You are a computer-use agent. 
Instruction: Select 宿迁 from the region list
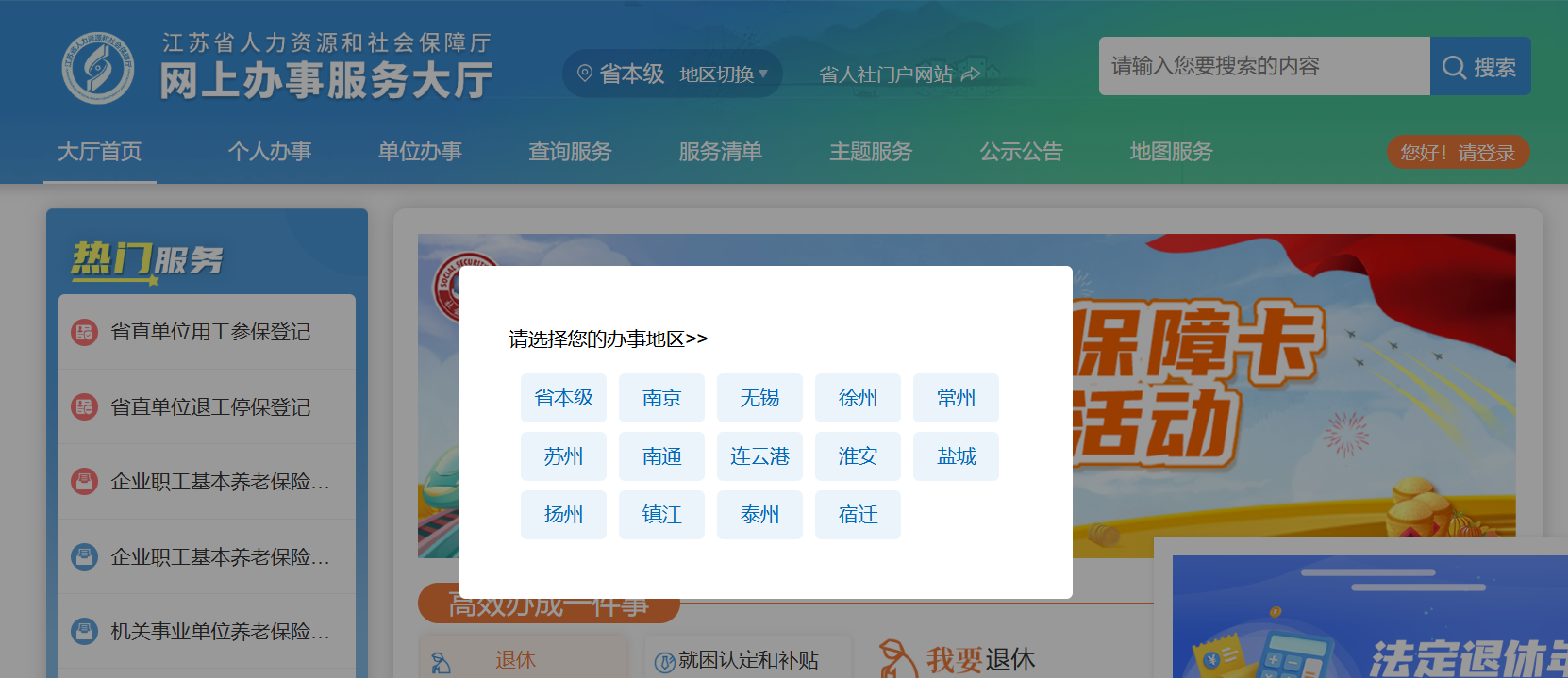[858, 515]
